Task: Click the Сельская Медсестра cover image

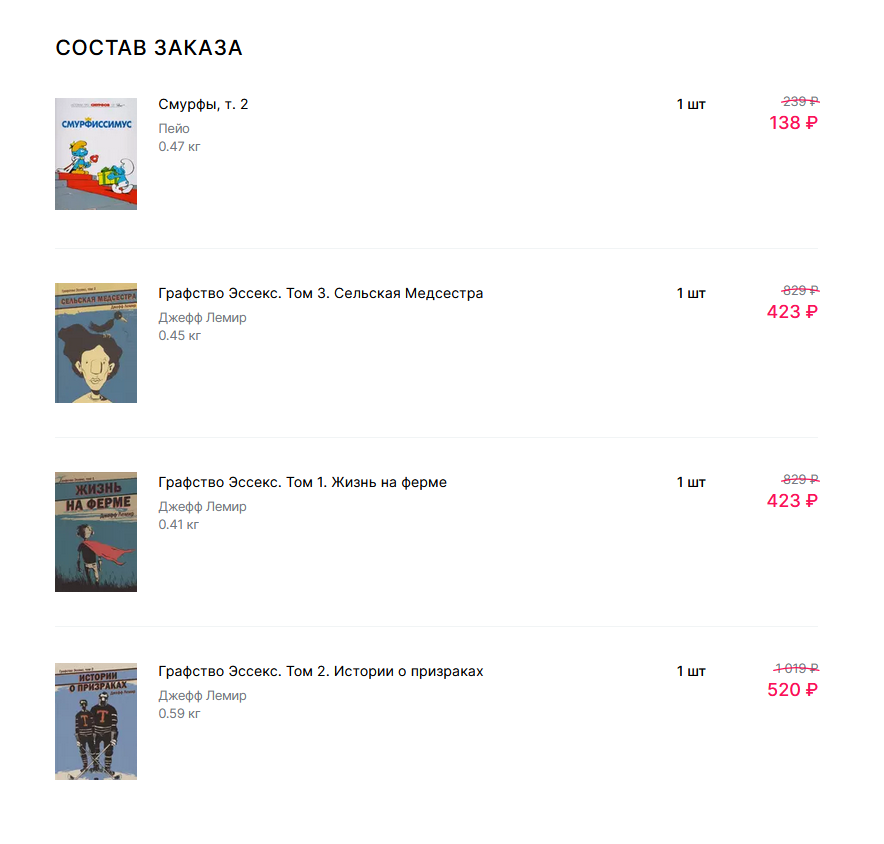Action: (96, 343)
